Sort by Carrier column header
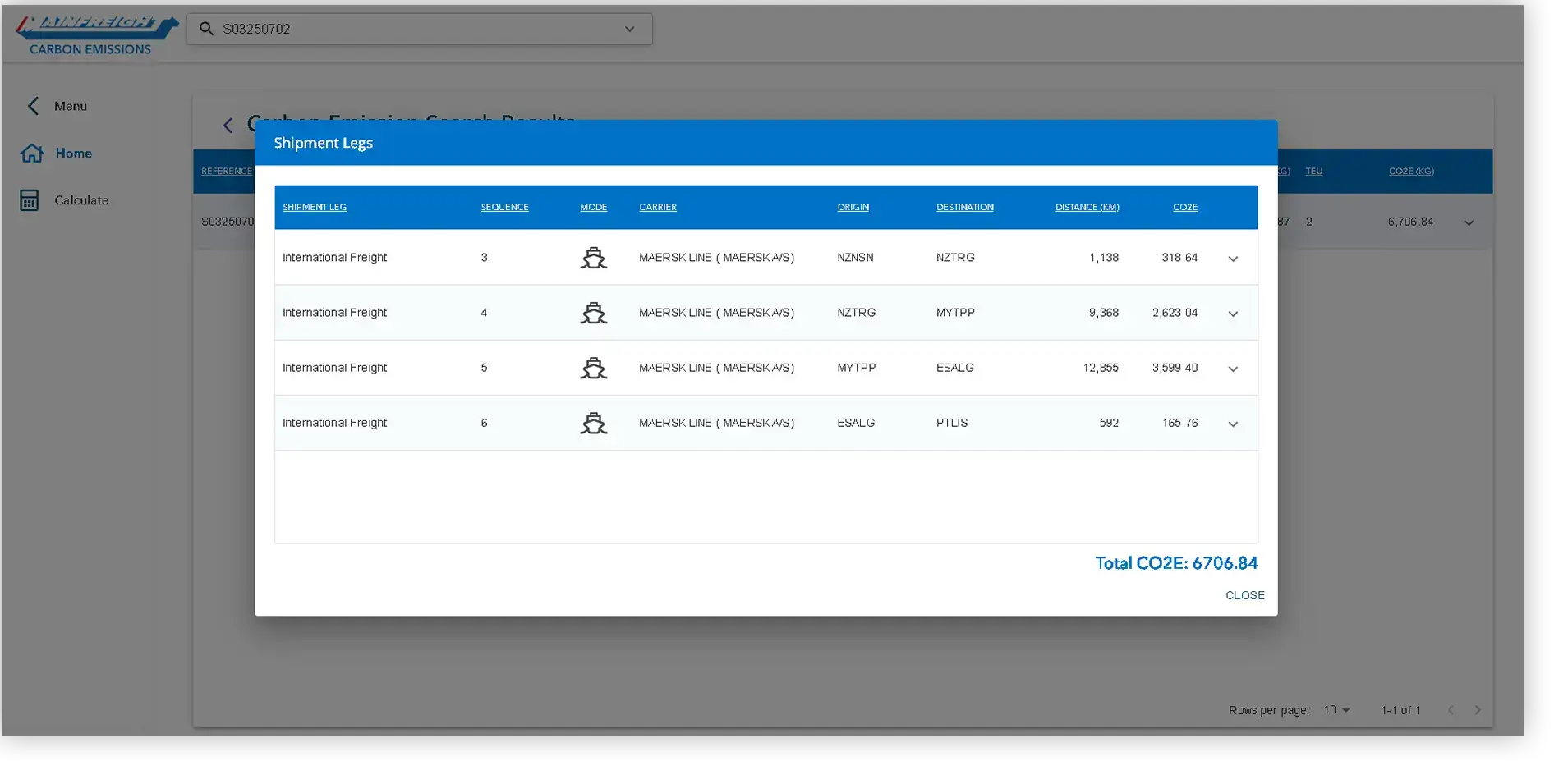This screenshot has width=1568, height=761. 658,207
